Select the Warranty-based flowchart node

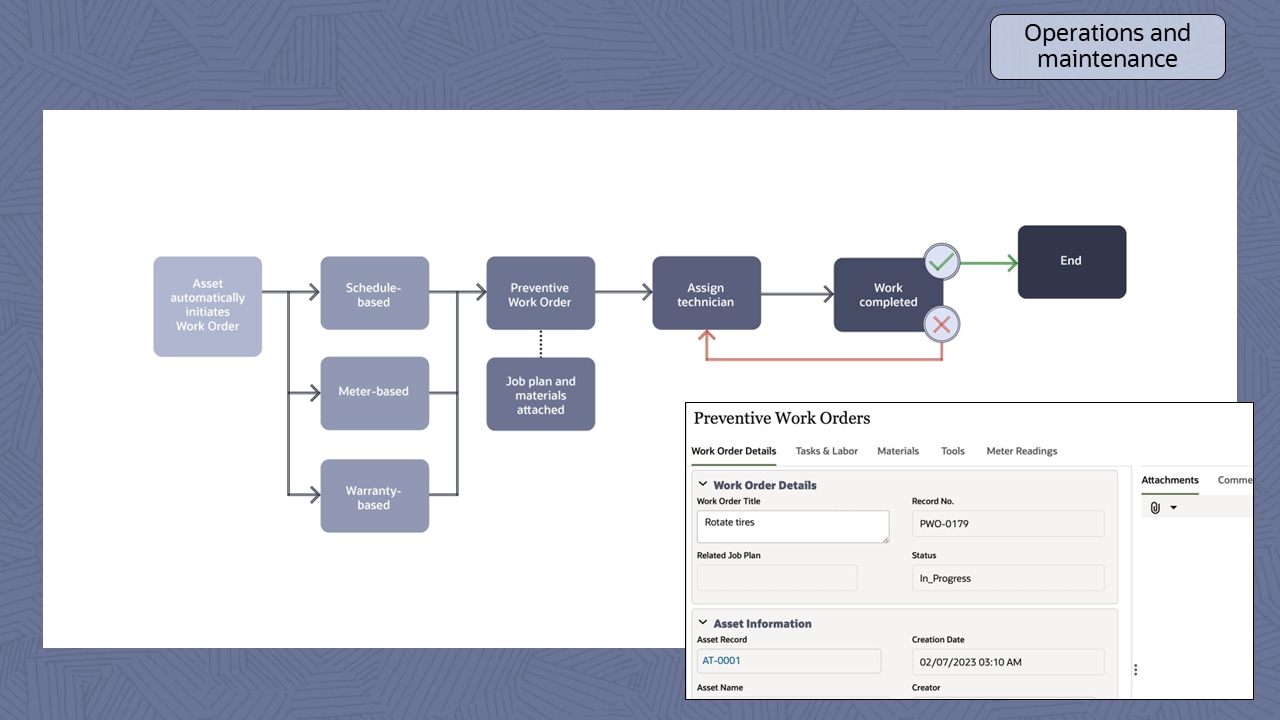tap(374, 495)
